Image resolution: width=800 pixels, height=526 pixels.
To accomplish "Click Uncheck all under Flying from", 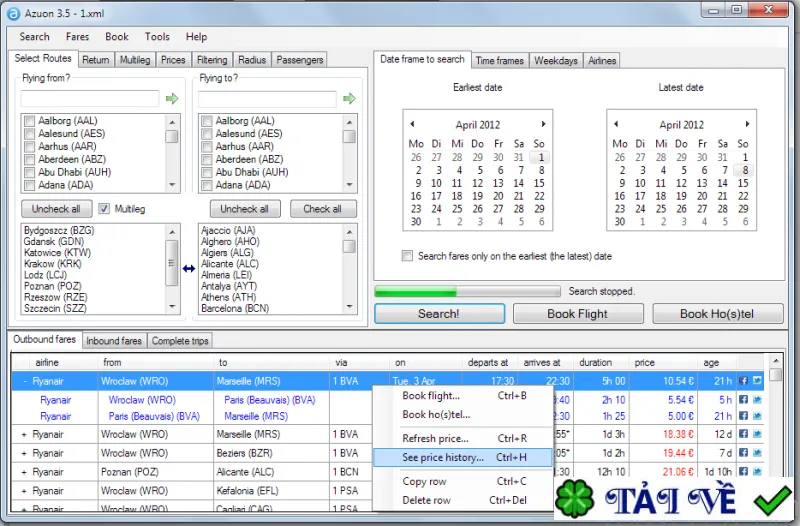I will click(x=56, y=209).
